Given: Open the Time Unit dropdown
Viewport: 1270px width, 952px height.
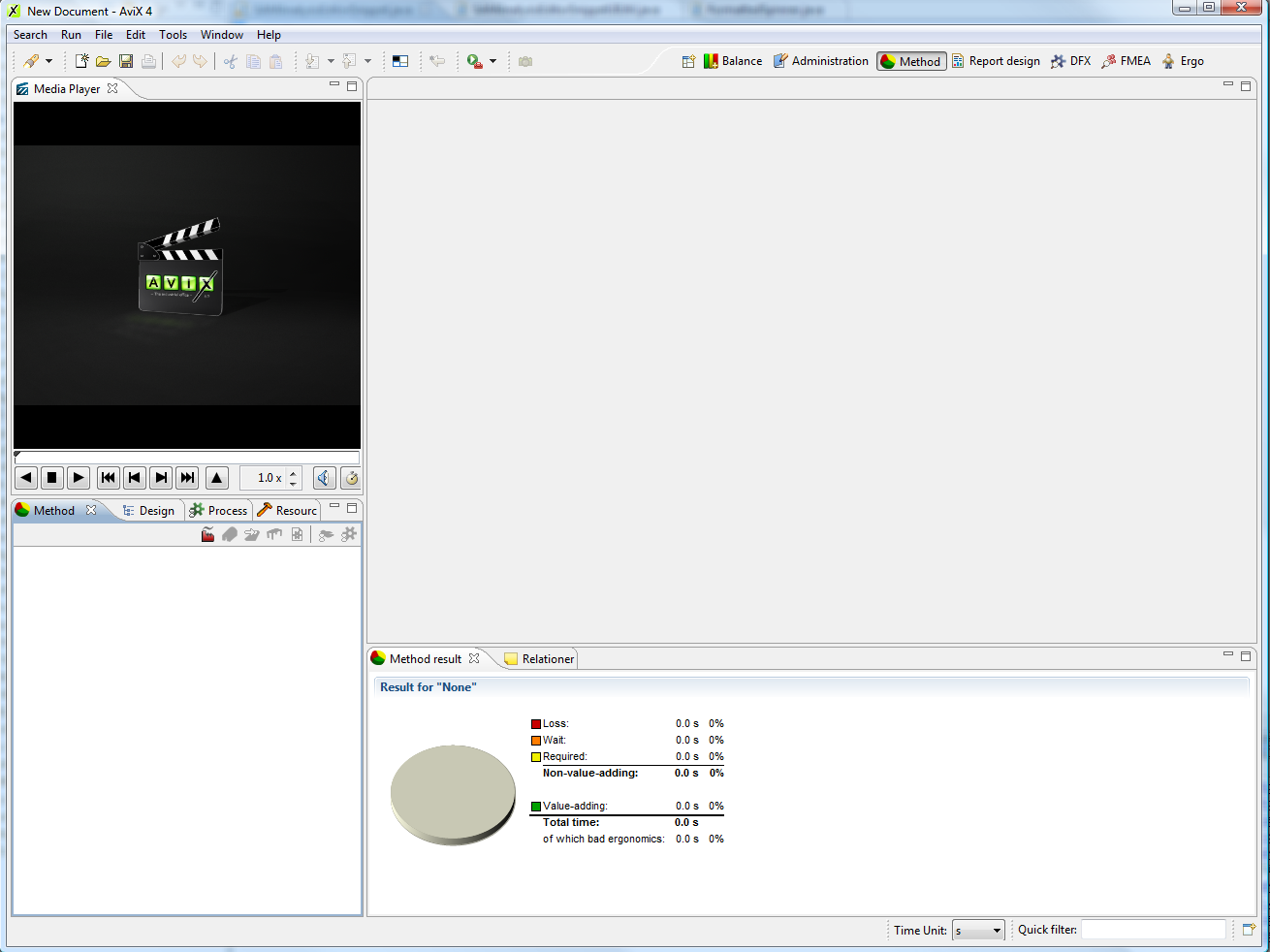Looking at the screenshot, I should (977, 931).
